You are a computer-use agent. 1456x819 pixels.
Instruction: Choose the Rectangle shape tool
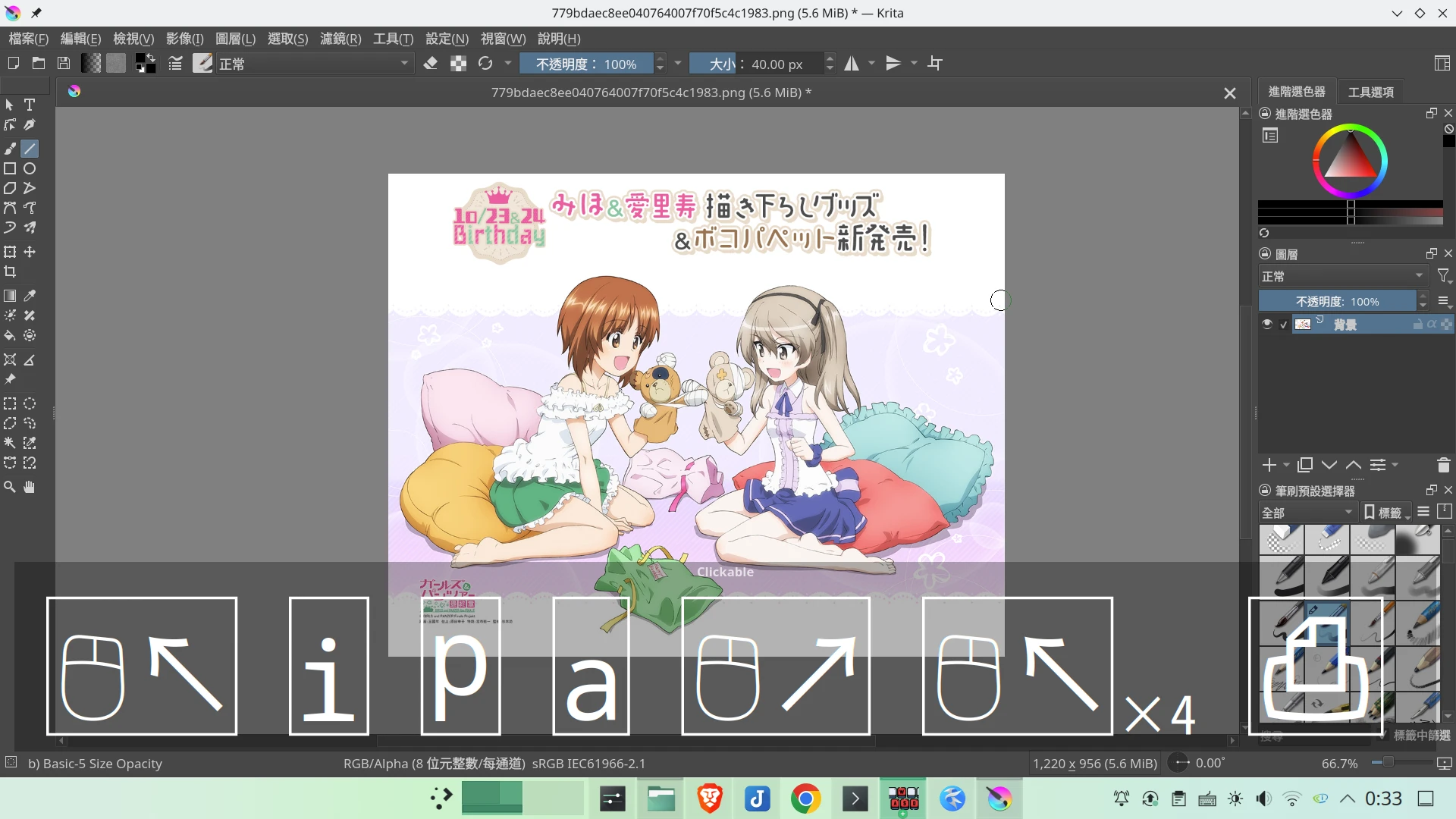10,168
